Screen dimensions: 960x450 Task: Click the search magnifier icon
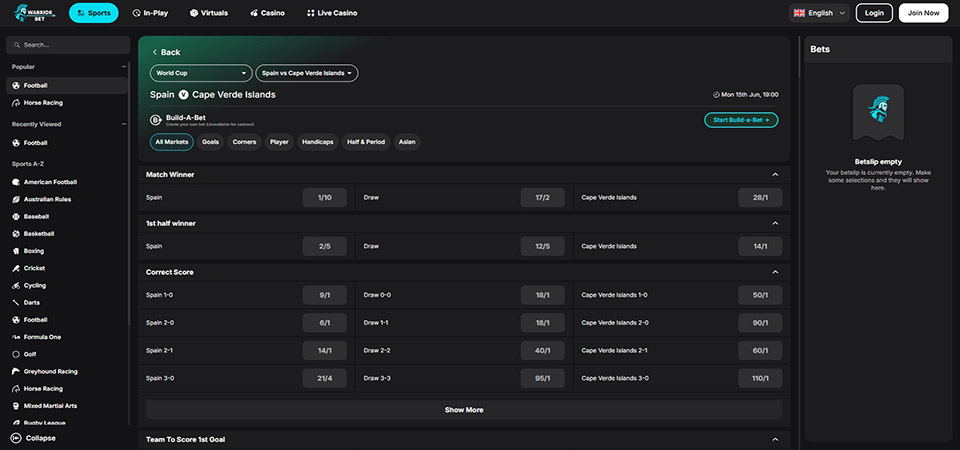point(18,45)
